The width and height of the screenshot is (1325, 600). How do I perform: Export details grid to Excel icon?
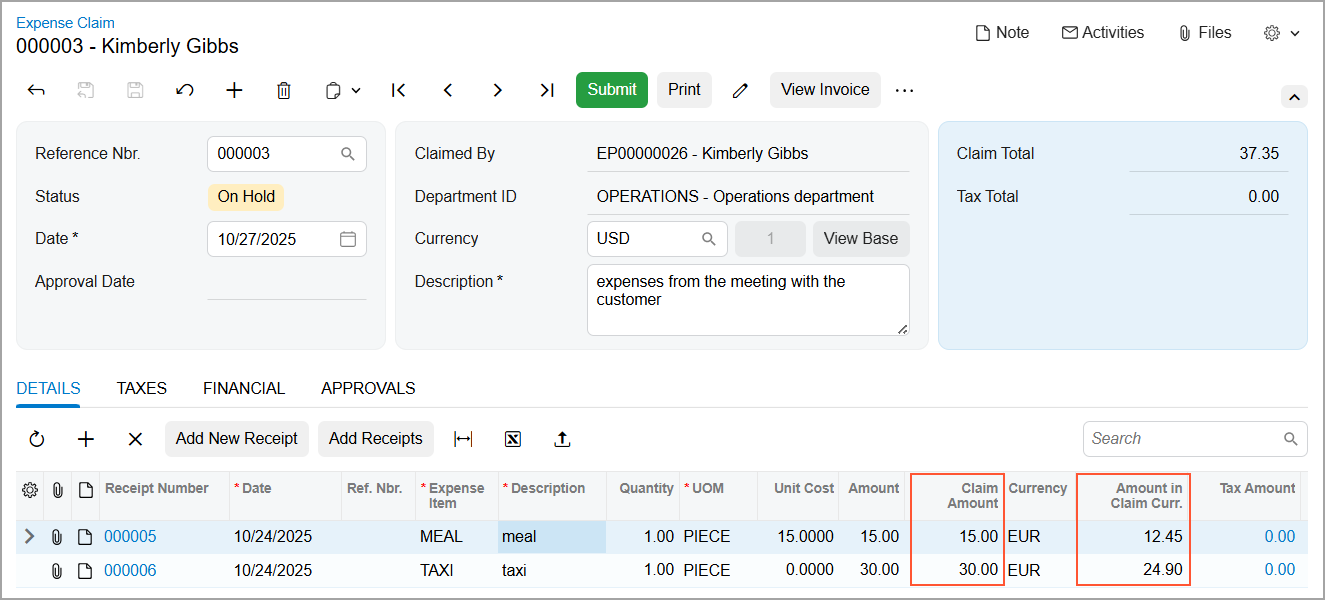[x=513, y=439]
